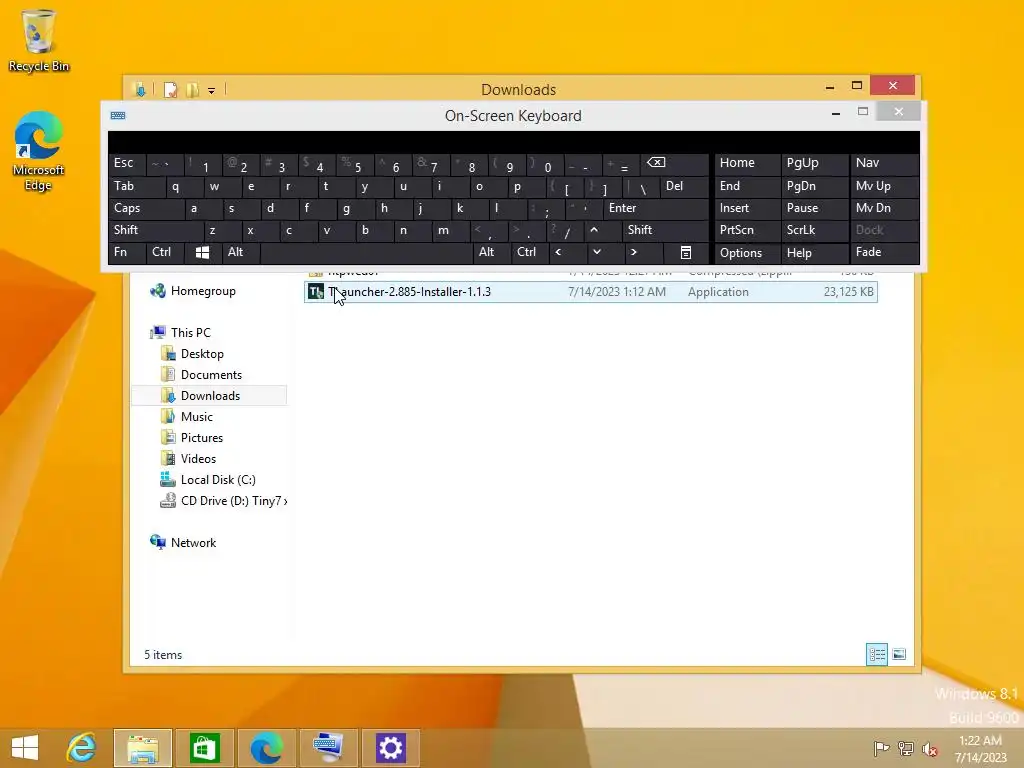Open the Microsoft Edge desktop shortcut
The image size is (1024, 768).
(39, 152)
